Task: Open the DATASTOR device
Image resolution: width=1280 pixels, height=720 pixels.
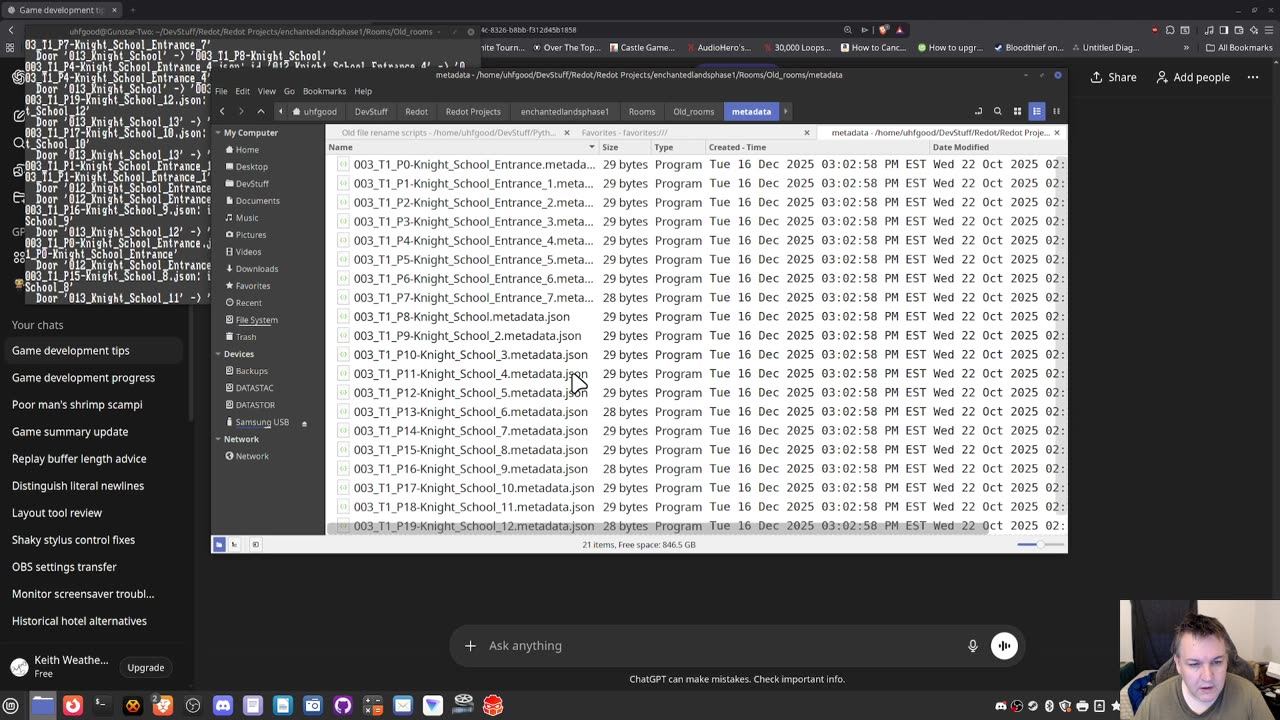Action: tap(255, 405)
